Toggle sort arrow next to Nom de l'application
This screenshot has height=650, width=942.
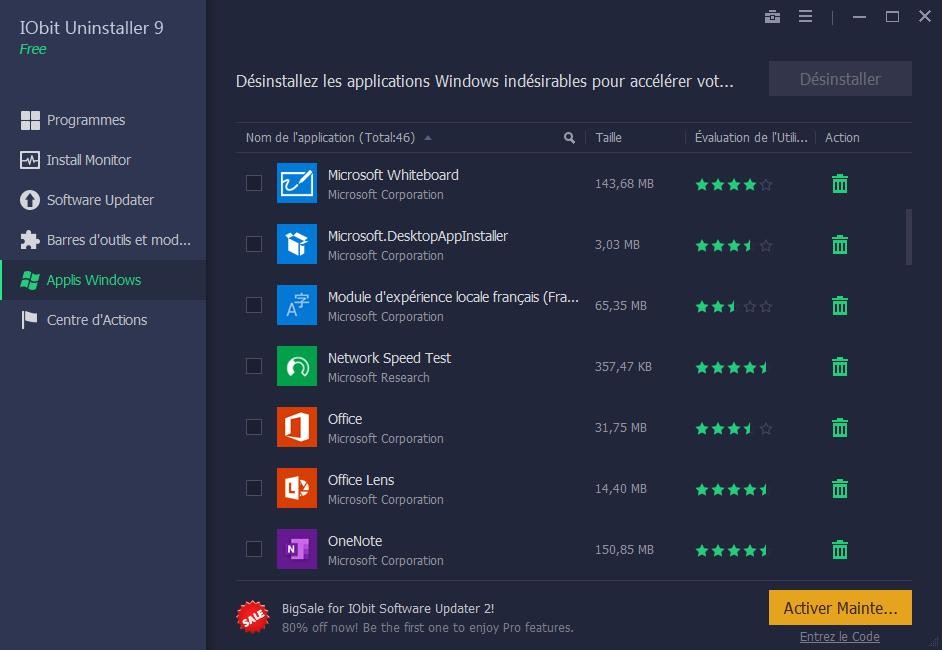point(428,138)
